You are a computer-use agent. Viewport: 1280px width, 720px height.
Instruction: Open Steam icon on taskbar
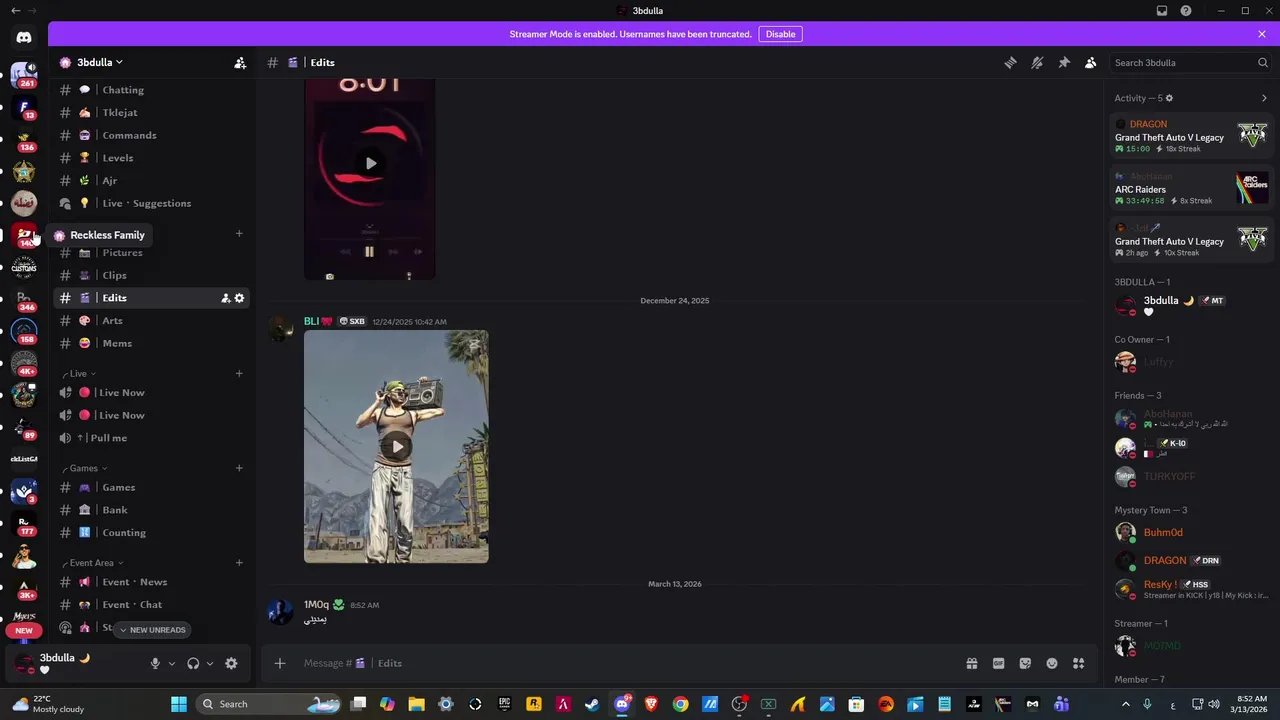(x=593, y=704)
